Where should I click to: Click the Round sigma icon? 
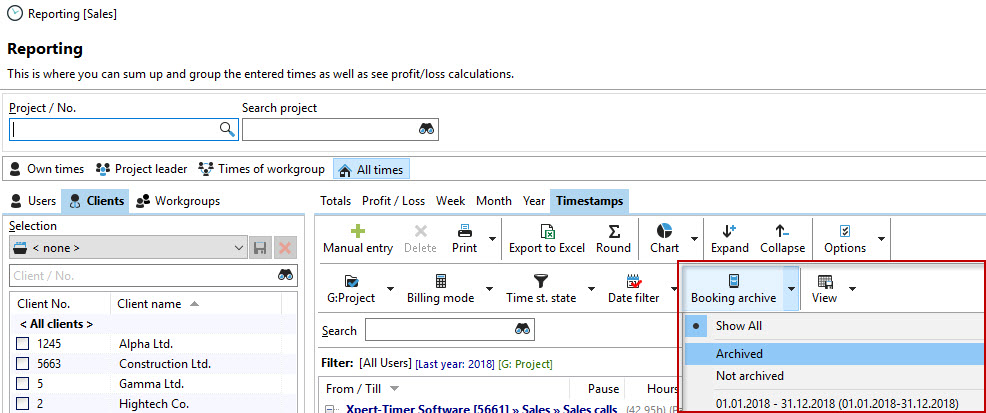coord(613,231)
